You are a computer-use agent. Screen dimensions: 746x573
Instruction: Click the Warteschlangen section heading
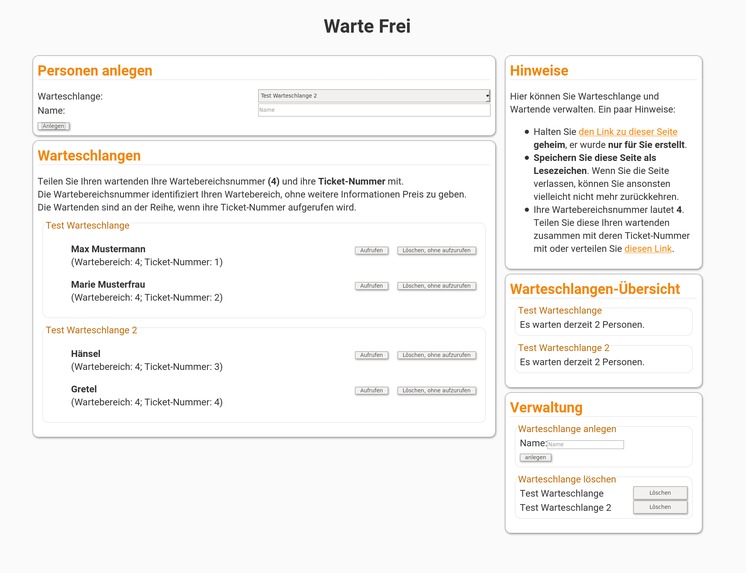[89, 156]
